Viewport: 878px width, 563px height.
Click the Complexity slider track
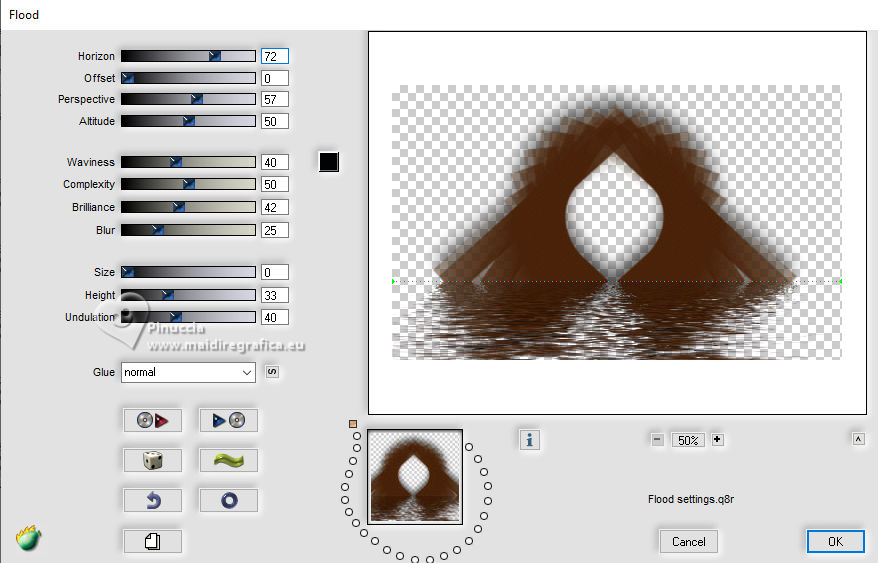(x=188, y=184)
